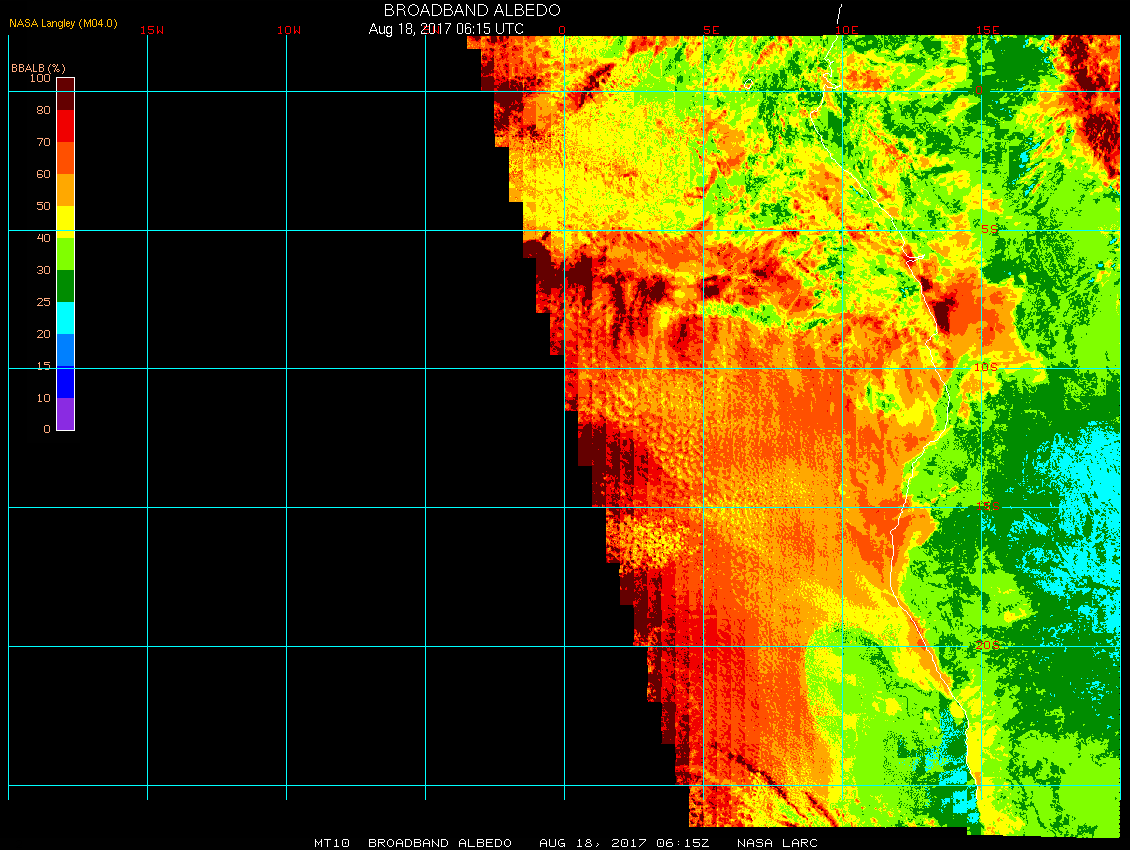Image resolution: width=1130 pixels, height=850 pixels.
Task: Click the NASA Langley (M04.0) label
Action: [63, 22]
